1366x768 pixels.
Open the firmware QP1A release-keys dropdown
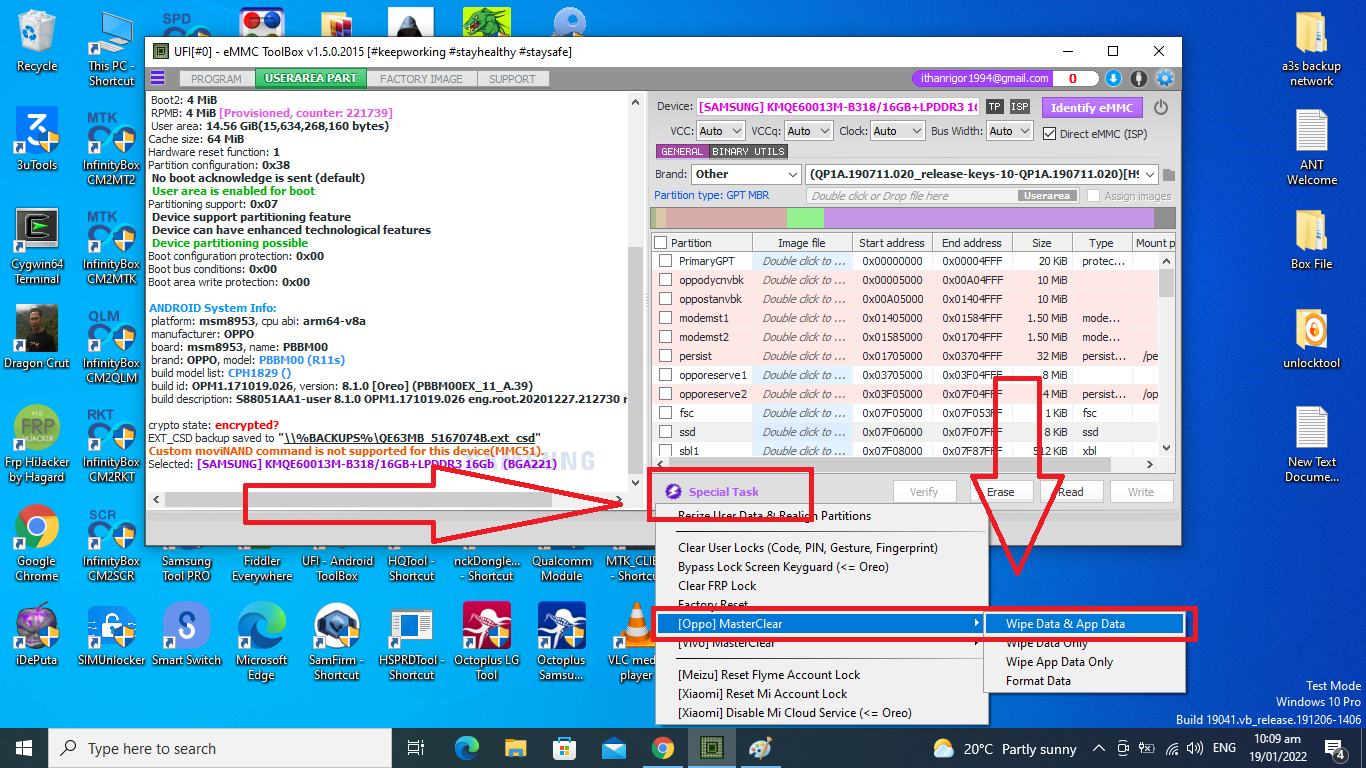pos(981,174)
